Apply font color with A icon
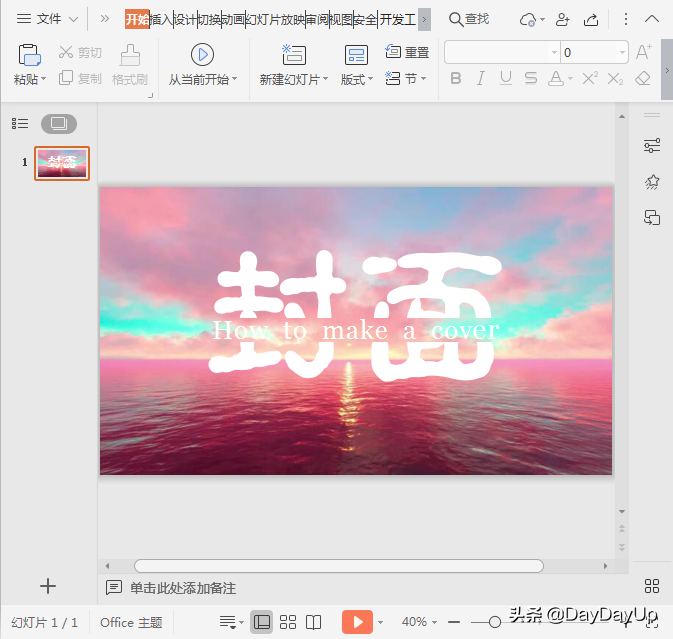673x639 pixels. [556, 78]
